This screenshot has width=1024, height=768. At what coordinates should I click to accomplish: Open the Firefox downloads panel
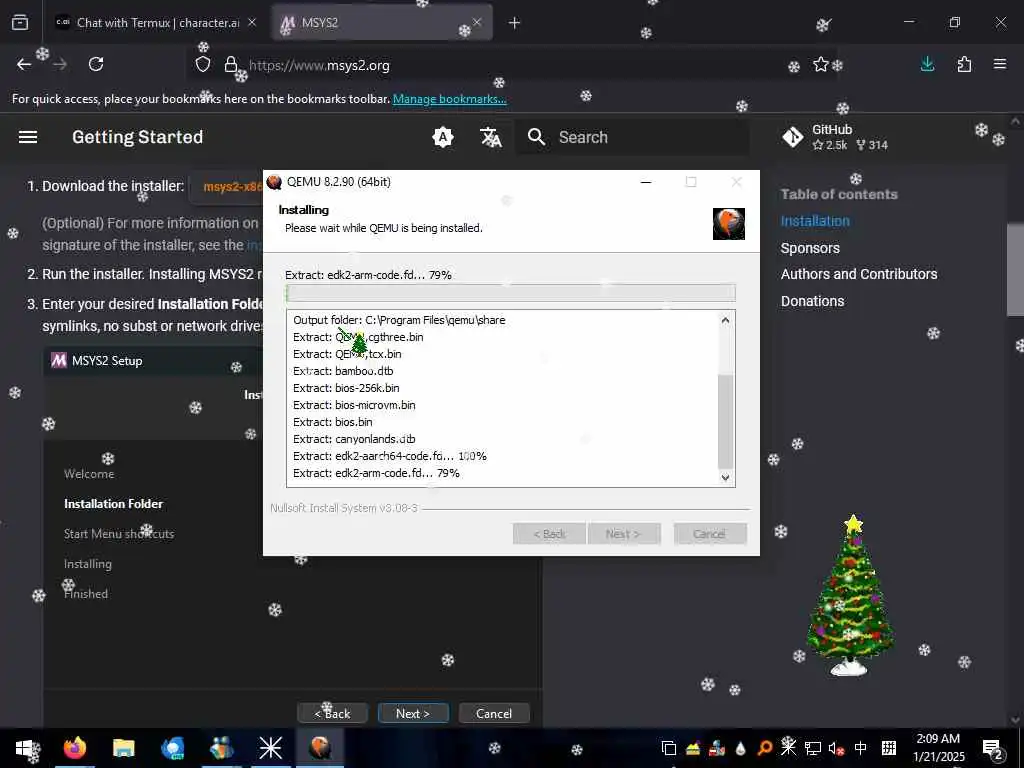pos(927,64)
